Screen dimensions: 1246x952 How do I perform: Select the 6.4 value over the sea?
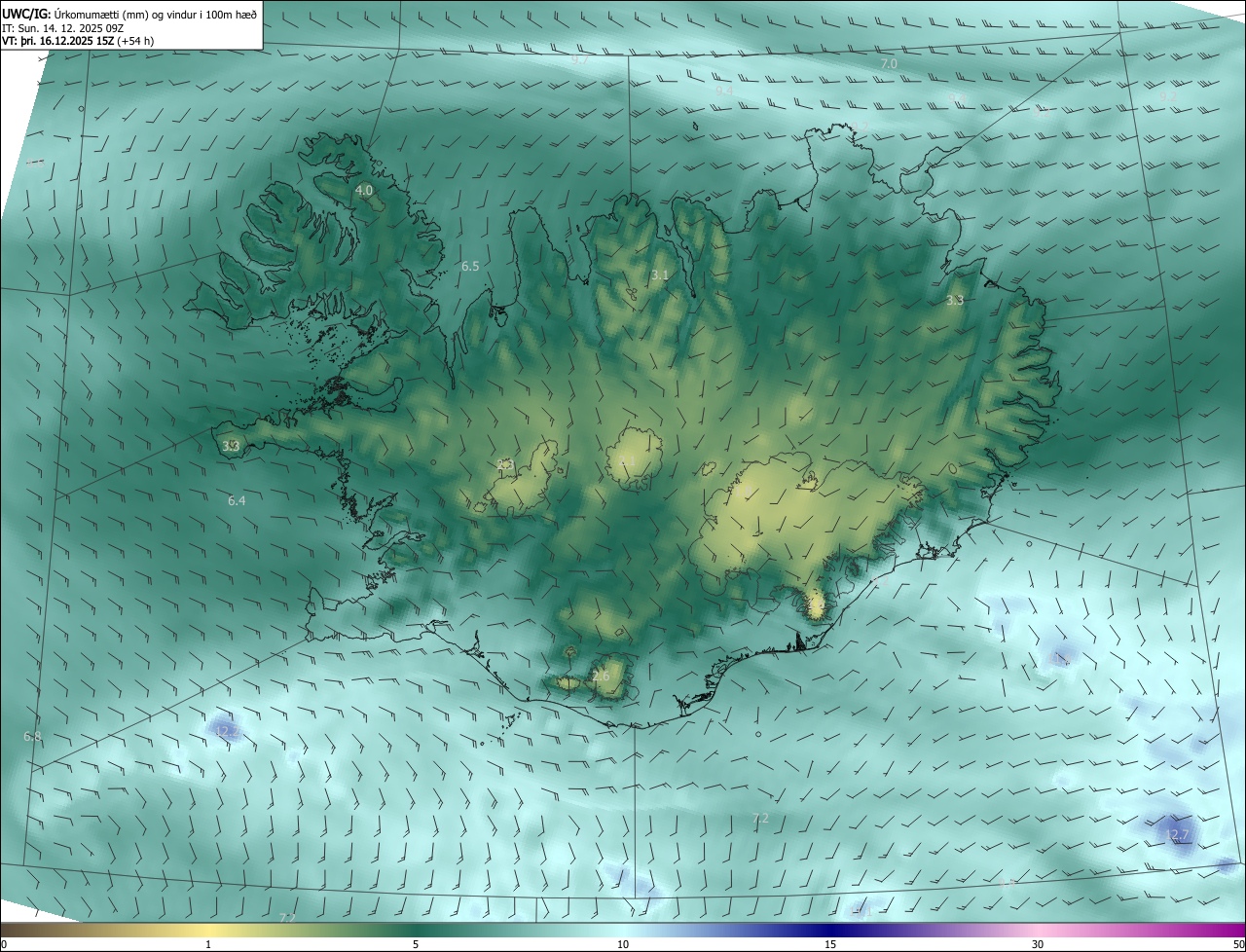(237, 500)
